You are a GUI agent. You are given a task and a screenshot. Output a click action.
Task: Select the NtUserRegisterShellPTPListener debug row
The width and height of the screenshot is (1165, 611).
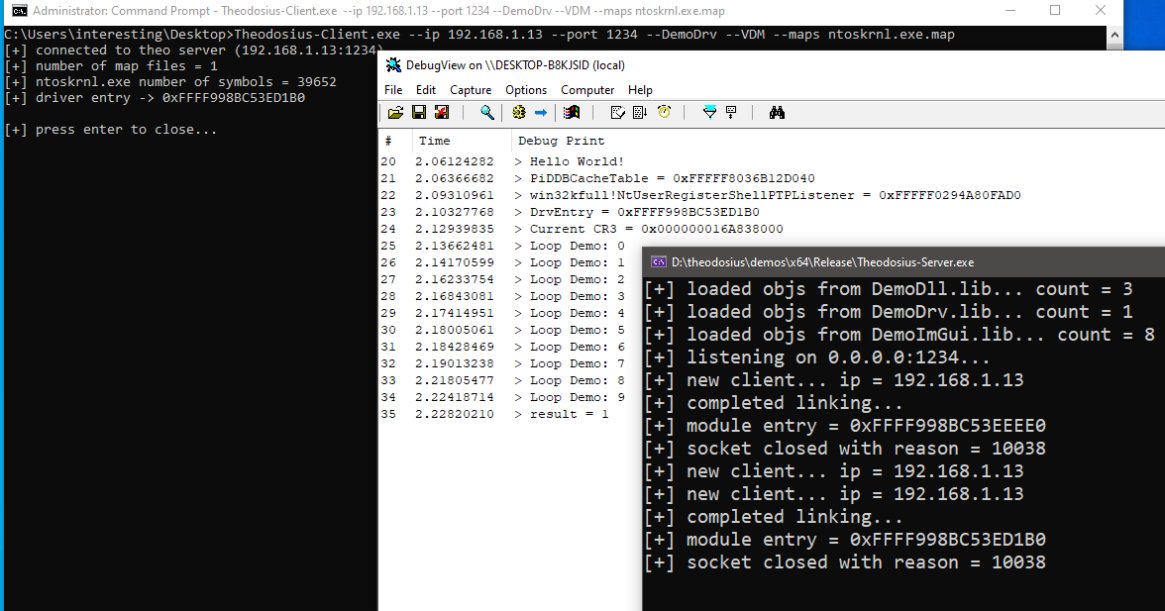click(x=772, y=195)
